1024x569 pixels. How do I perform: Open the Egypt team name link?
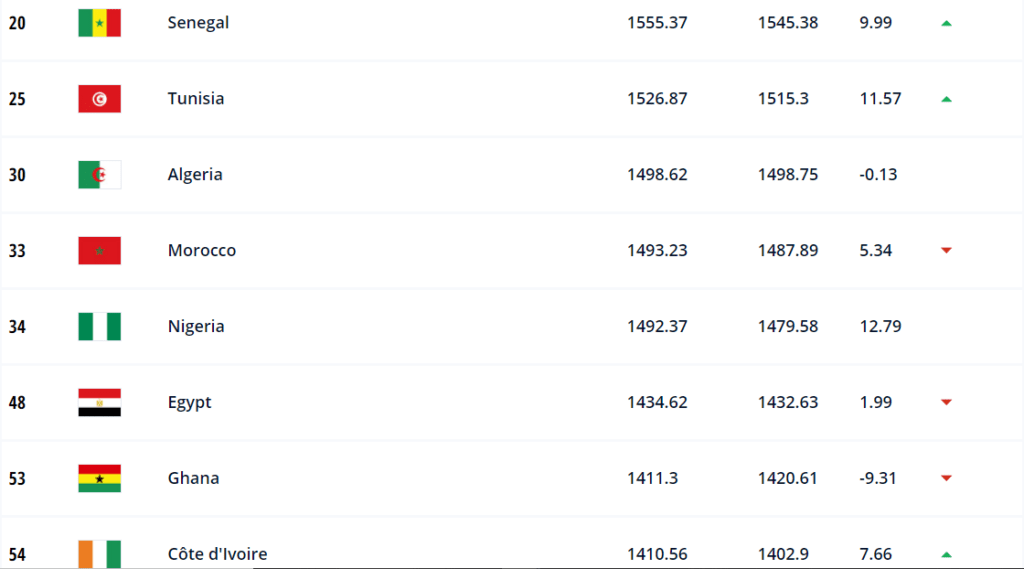189,402
